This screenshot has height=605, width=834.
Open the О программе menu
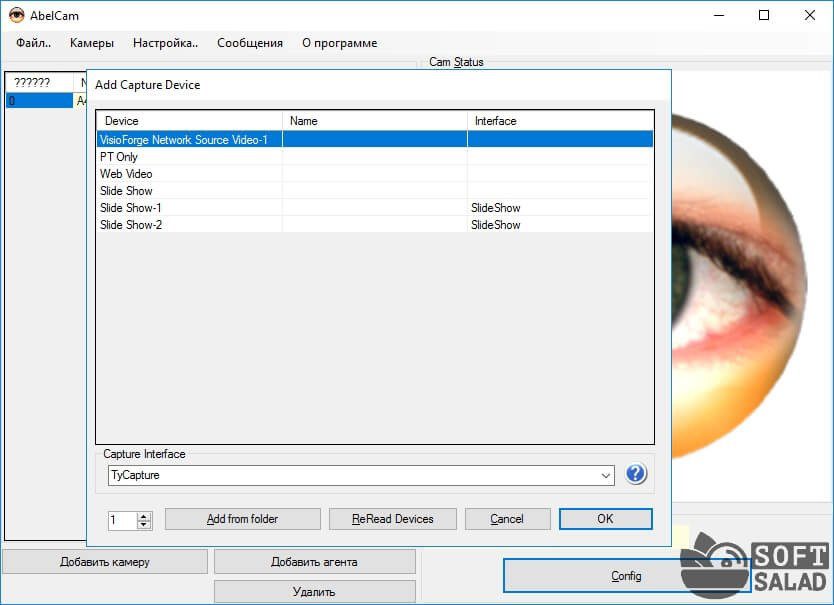coord(340,43)
